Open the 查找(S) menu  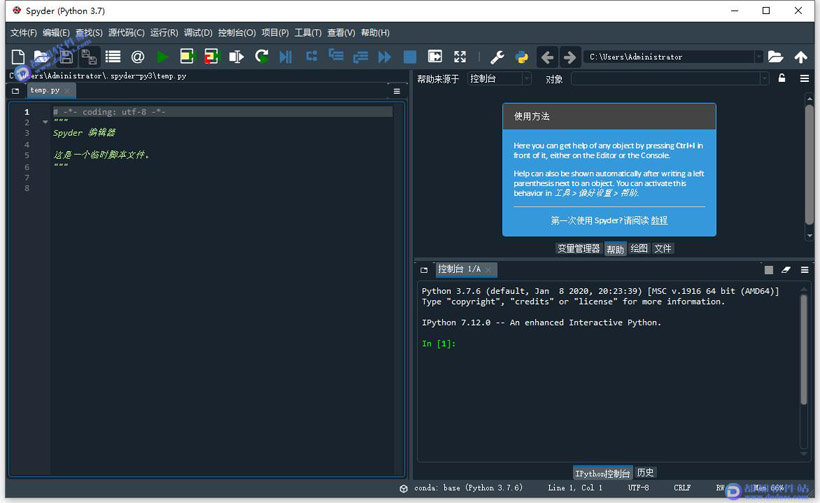89,32
